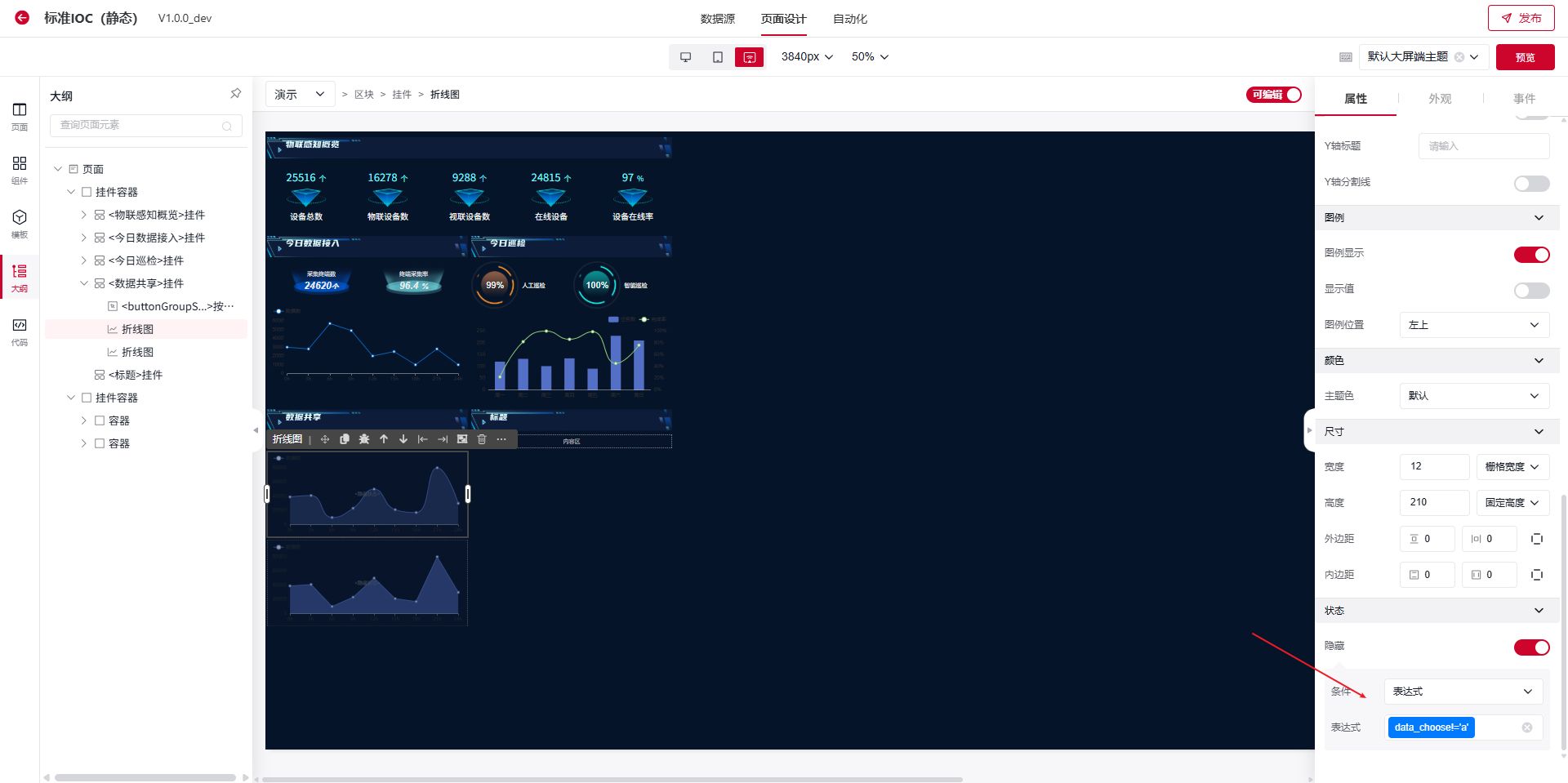
Task: Click the bug debug icon in chart toolbar
Action: click(364, 439)
